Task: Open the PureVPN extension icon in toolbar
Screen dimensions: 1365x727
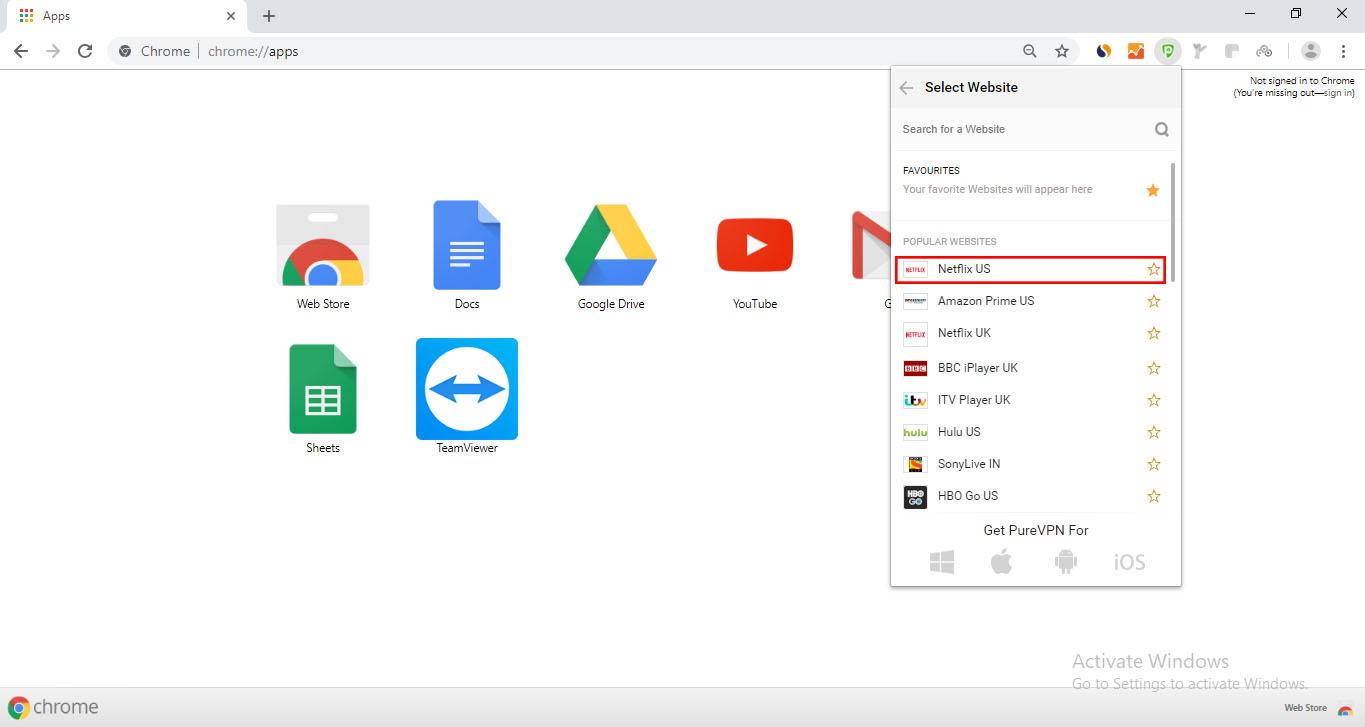Action: (x=1167, y=50)
